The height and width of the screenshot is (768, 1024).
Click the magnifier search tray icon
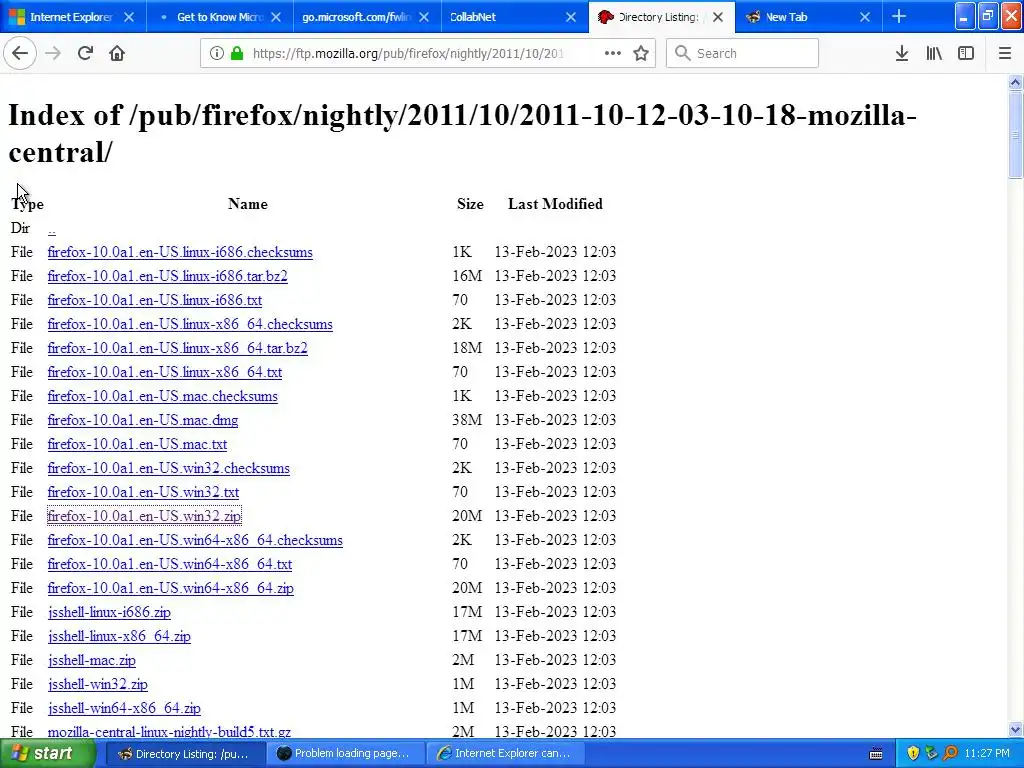951,754
